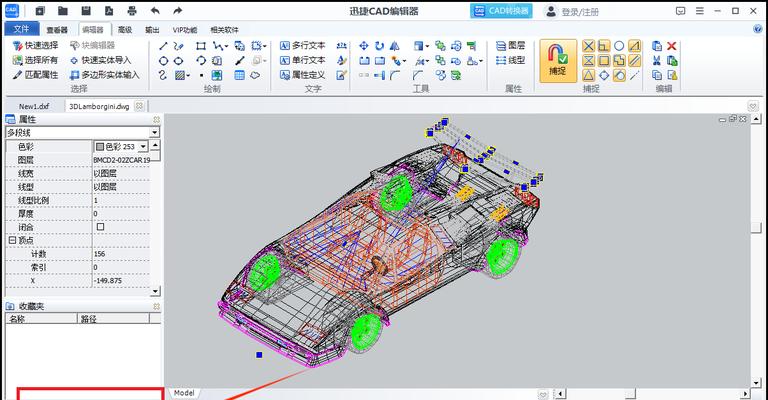Click the 色彩 253 gray color swatch
This screenshot has height=400, width=768.
[100, 146]
